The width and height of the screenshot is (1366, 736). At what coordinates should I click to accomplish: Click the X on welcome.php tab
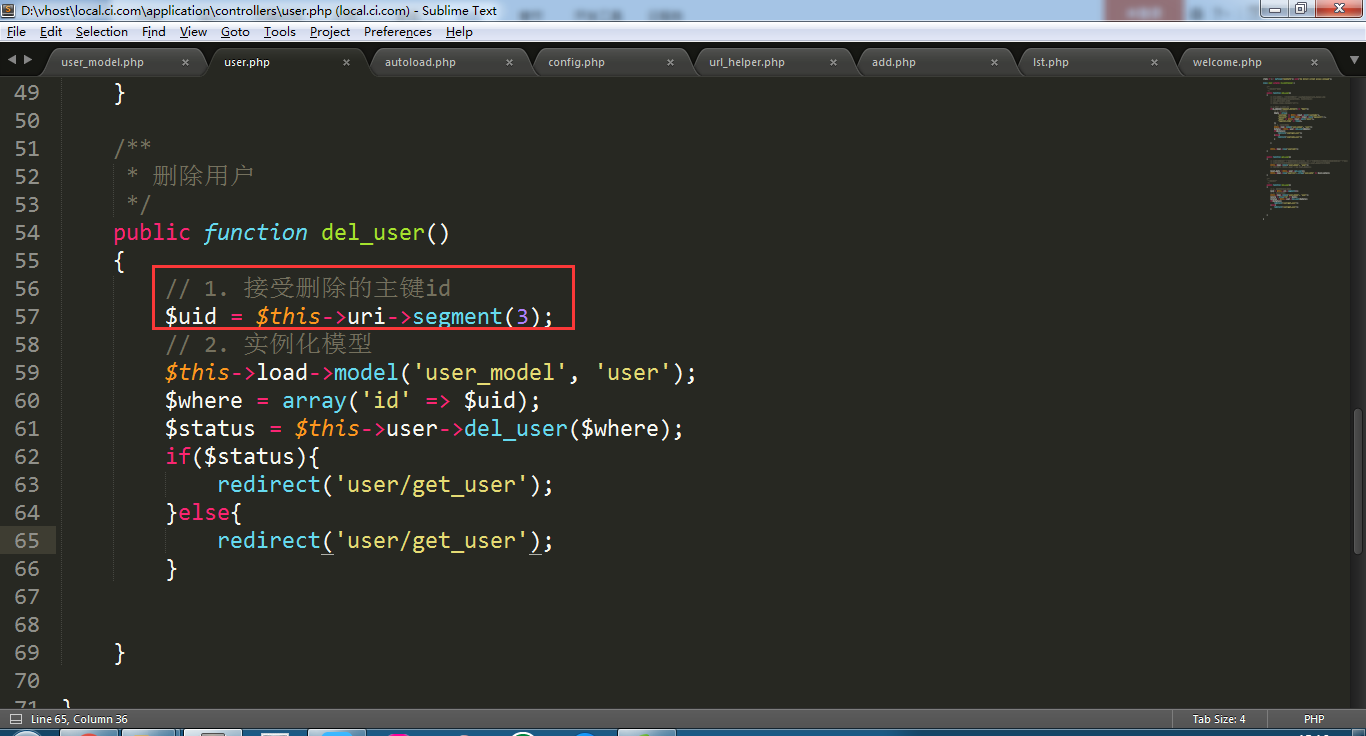tap(1317, 62)
